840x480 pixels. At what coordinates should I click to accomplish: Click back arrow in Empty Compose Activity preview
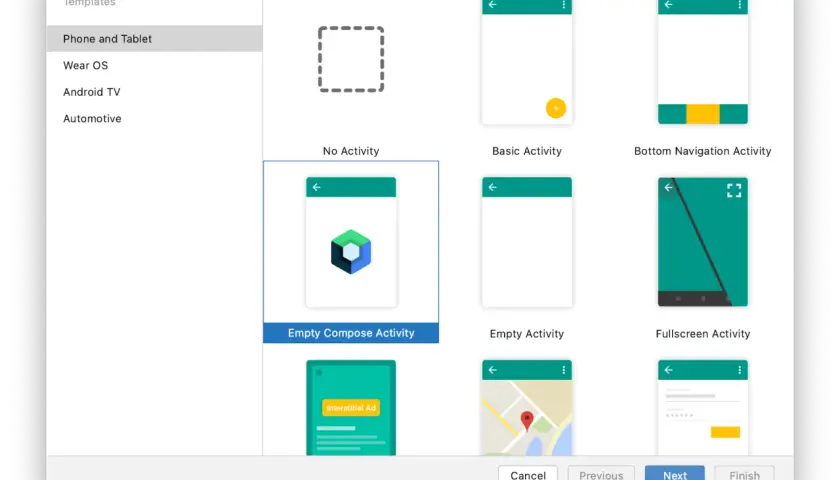coord(317,187)
